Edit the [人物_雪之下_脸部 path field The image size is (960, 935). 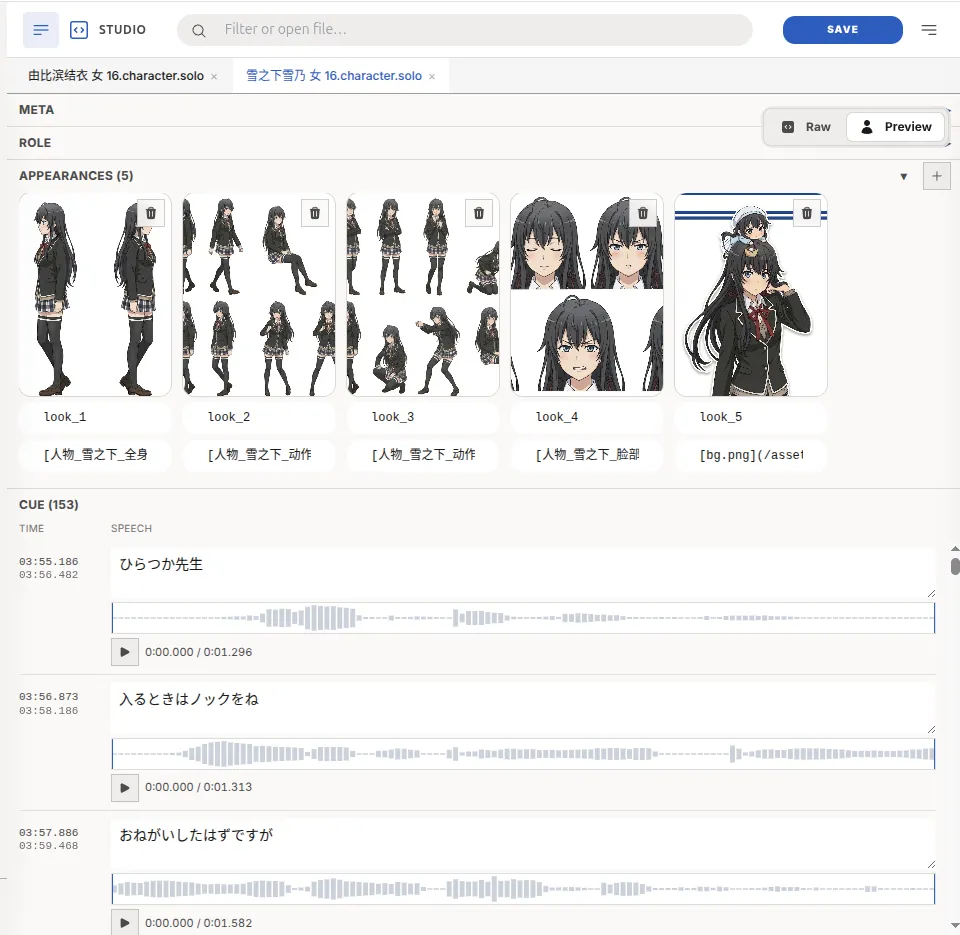[x=587, y=455]
